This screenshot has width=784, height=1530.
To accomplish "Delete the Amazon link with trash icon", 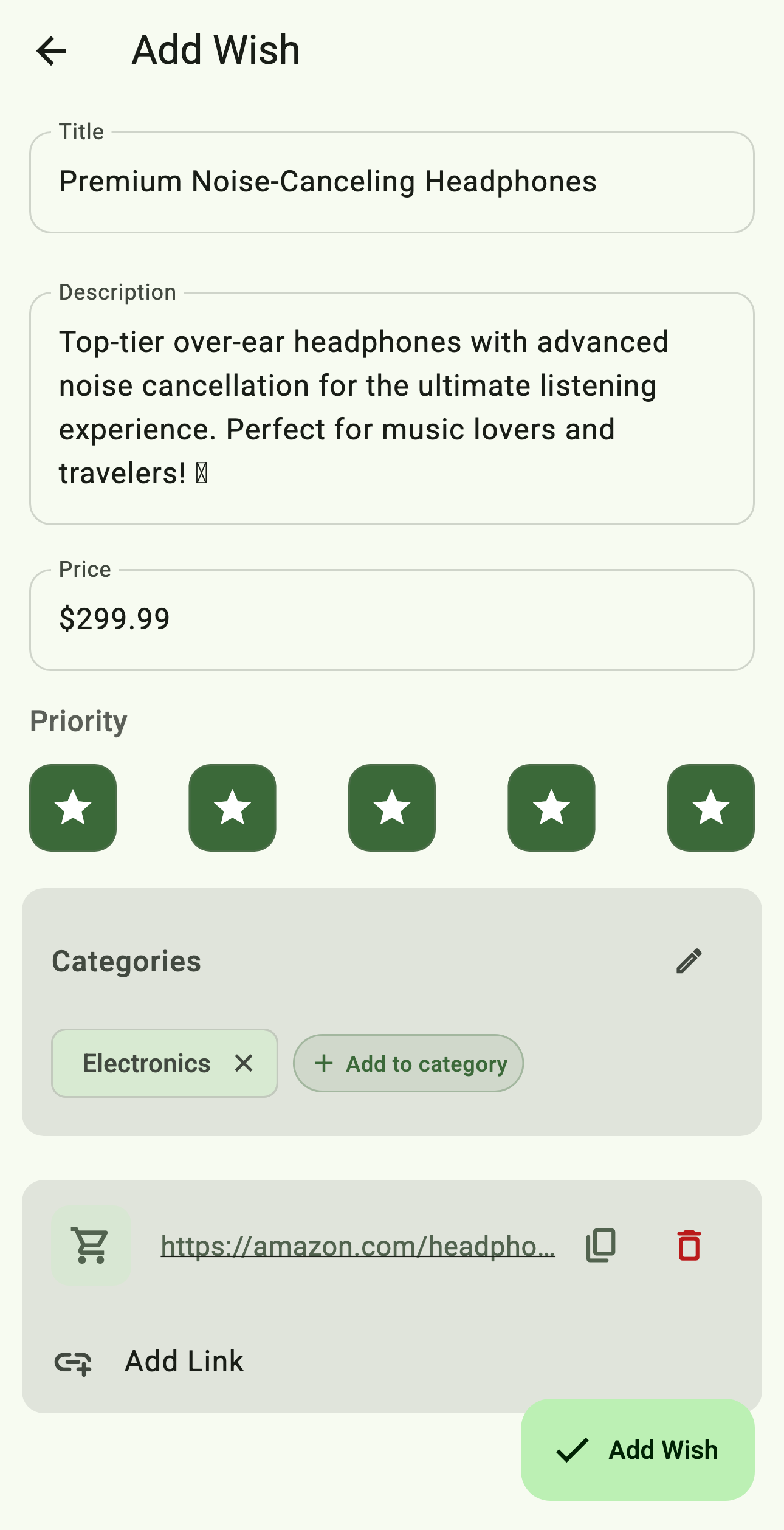I will [689, 1246].
